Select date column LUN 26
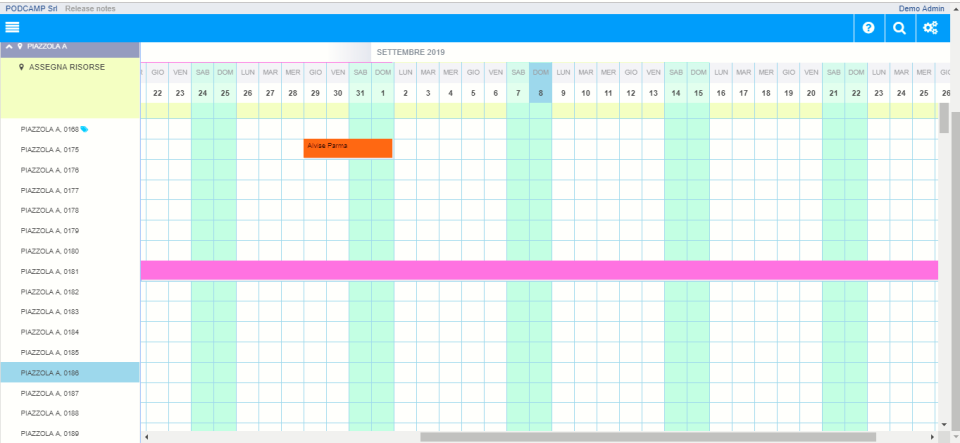This screenshot has width=960, height=443. [x=248, y=83]
